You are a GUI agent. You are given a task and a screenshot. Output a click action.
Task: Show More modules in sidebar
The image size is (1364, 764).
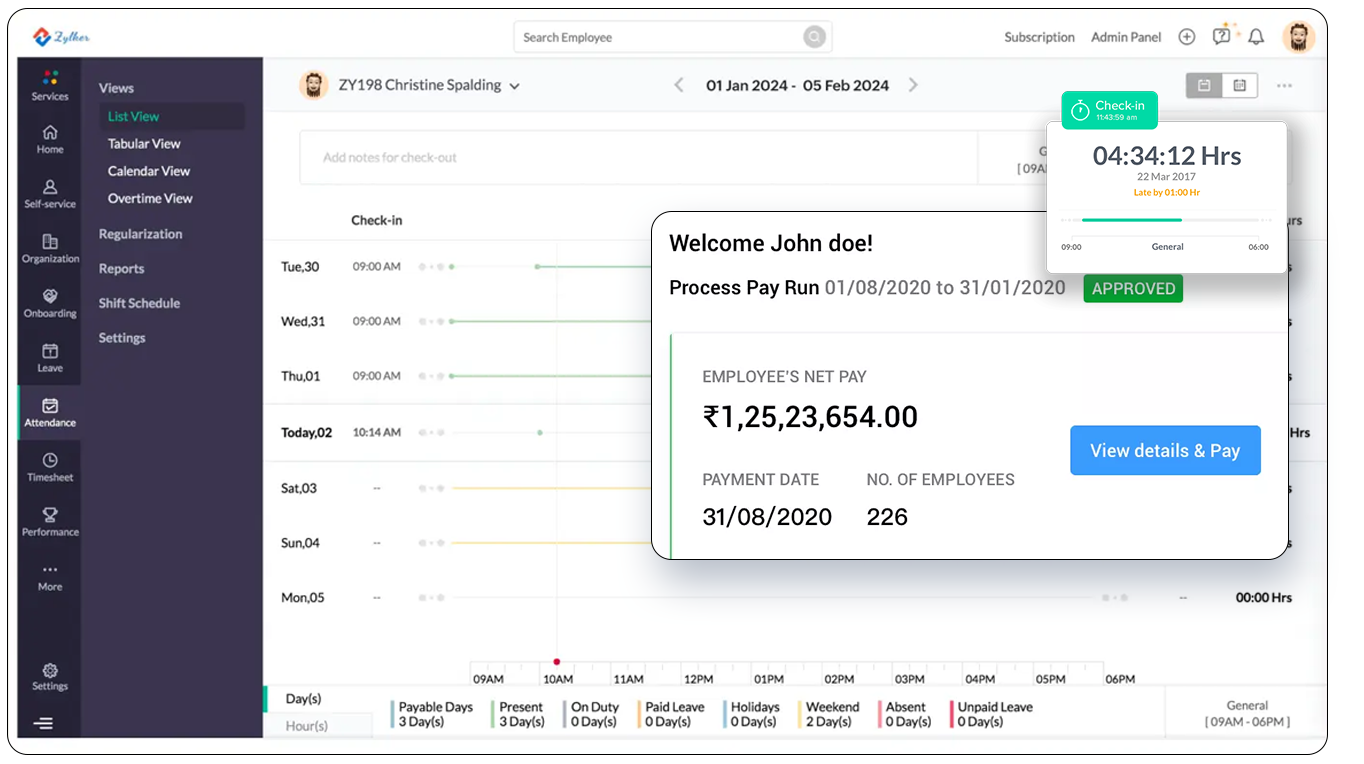pyautogui.click(x=50, y=578)
